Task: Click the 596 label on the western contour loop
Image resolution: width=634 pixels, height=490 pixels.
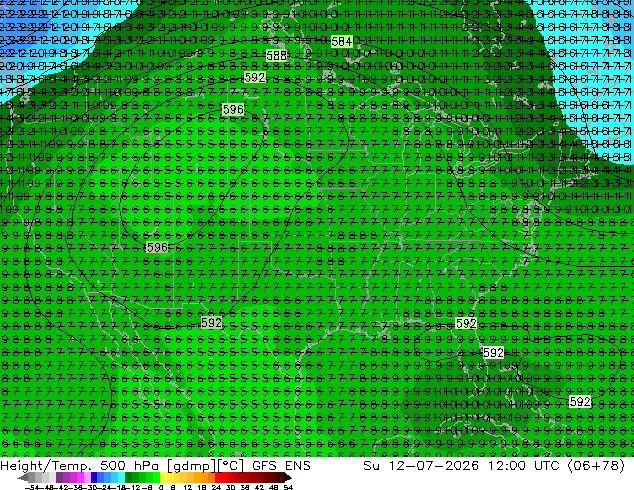Action: click(x=157, y=247)
